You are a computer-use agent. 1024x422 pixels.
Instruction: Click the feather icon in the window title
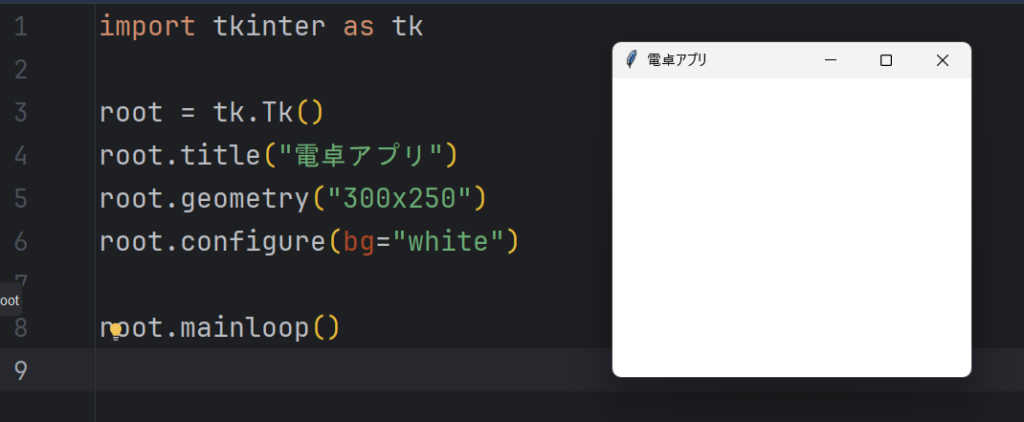tap(631, 60)
